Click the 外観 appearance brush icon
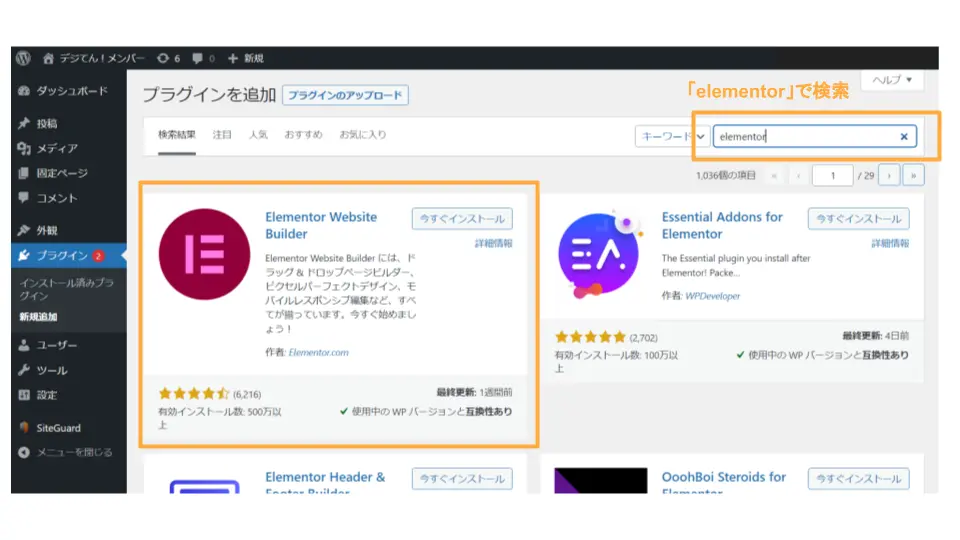This screenshot has width=960, height=540. click(24, 231)
